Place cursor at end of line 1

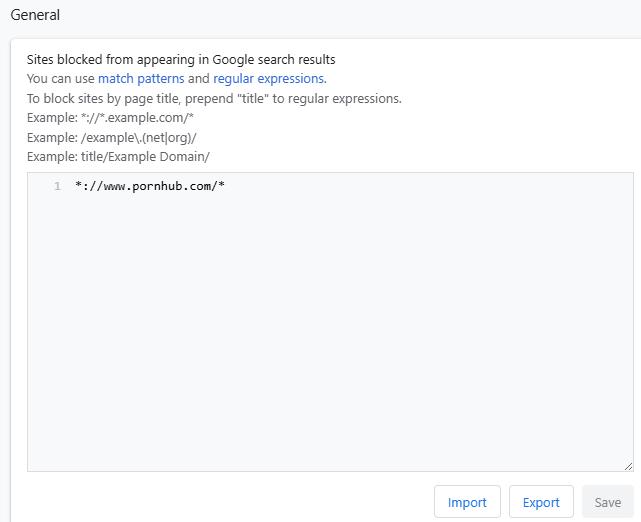pos(226,186)
